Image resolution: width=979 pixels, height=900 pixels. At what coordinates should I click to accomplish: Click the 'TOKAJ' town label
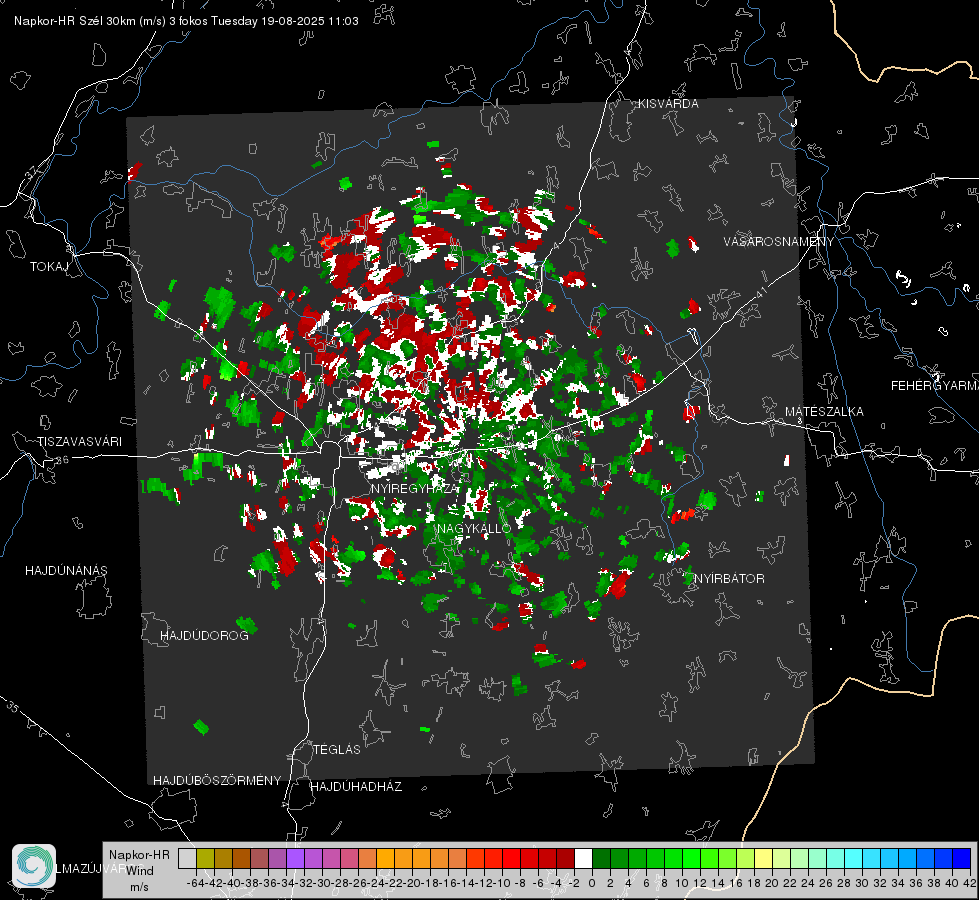point(49,267)
